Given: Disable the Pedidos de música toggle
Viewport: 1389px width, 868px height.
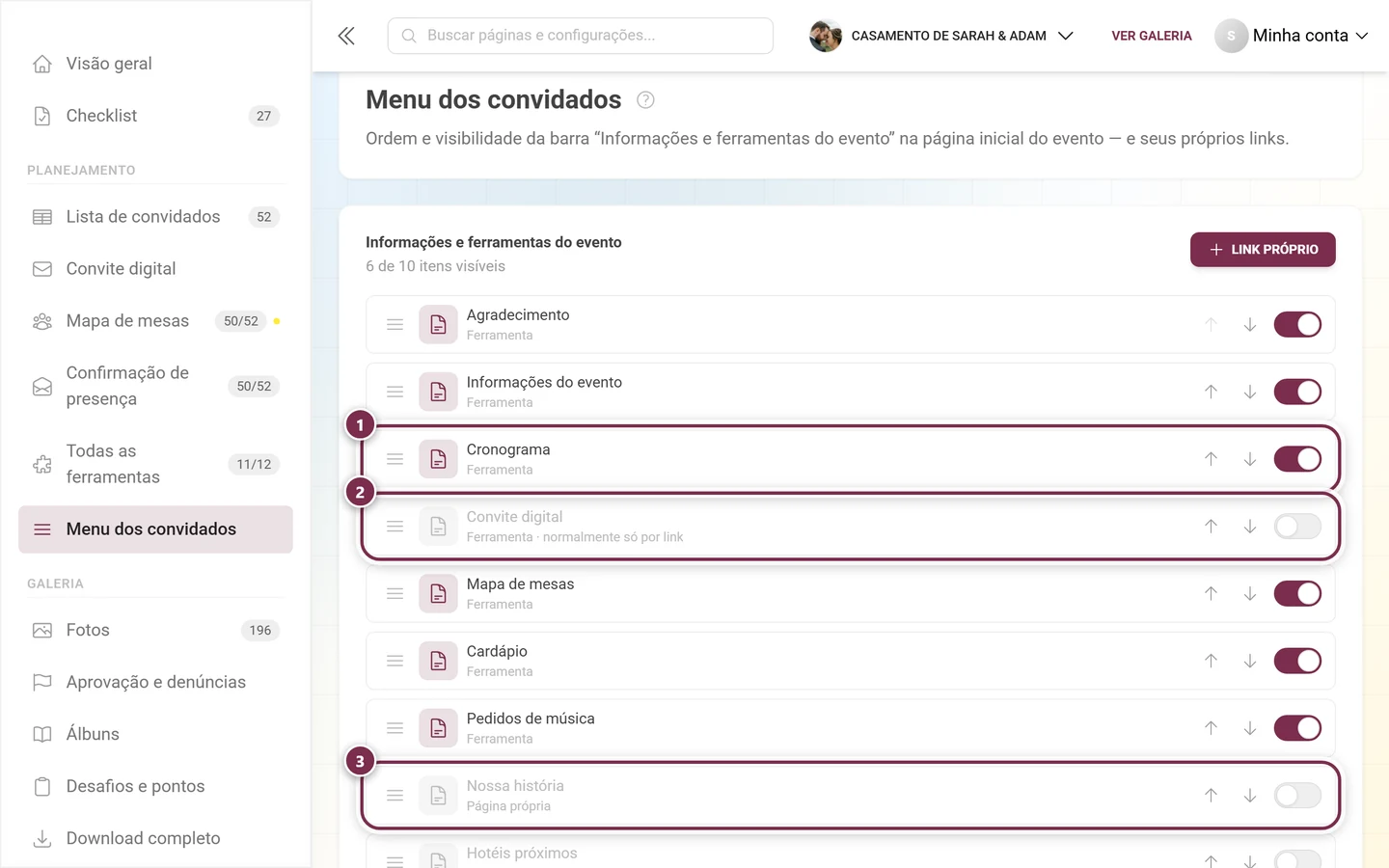Looking at the screenshot, I should pyautogui.click(x=1297, y=728).
